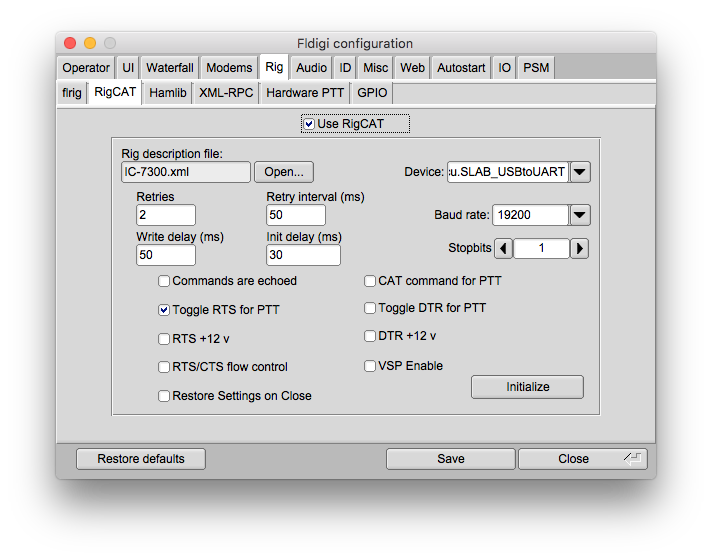Click the Baud rate 19200 field
The image size is (712, 559).
pos(530,215)
